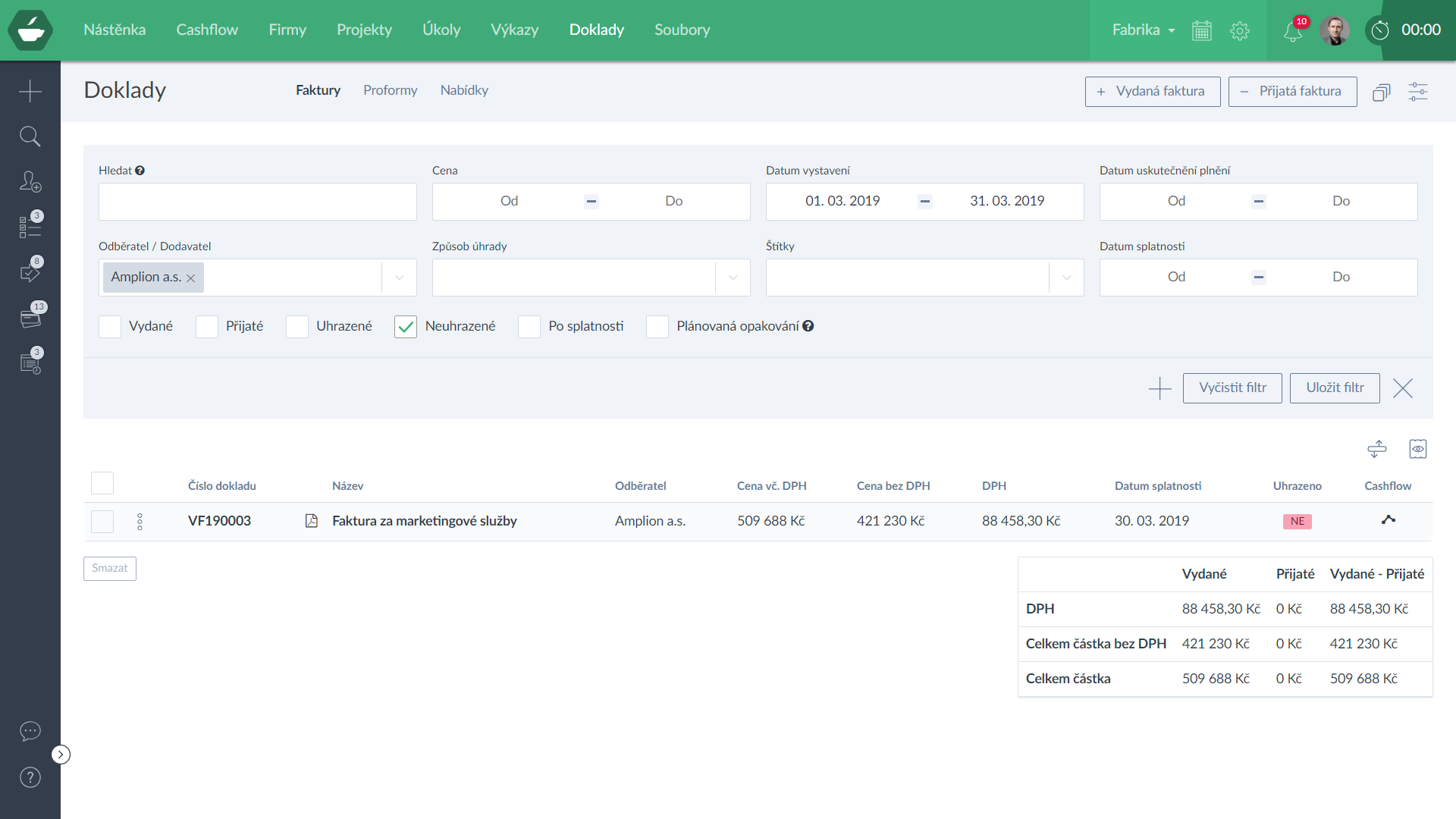
Task: Click the add user sidebar icon
Action: (30, 182)
